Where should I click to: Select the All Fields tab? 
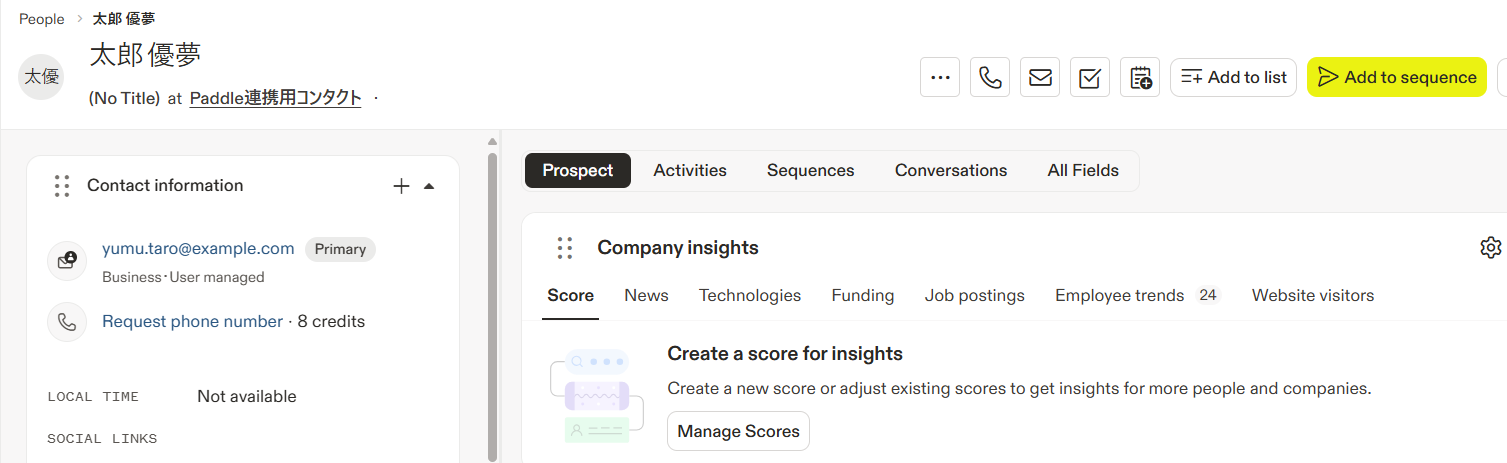(x=1083, y=170)
